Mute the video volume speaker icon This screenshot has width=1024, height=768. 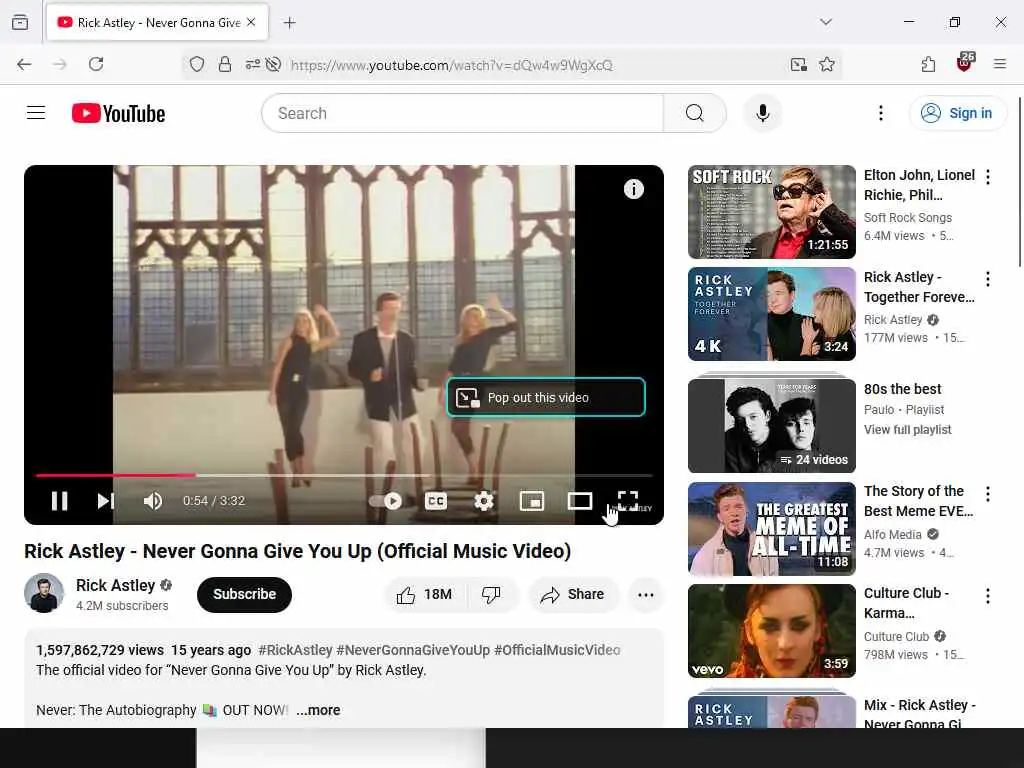pyautogui.click(x=153, y=501)
